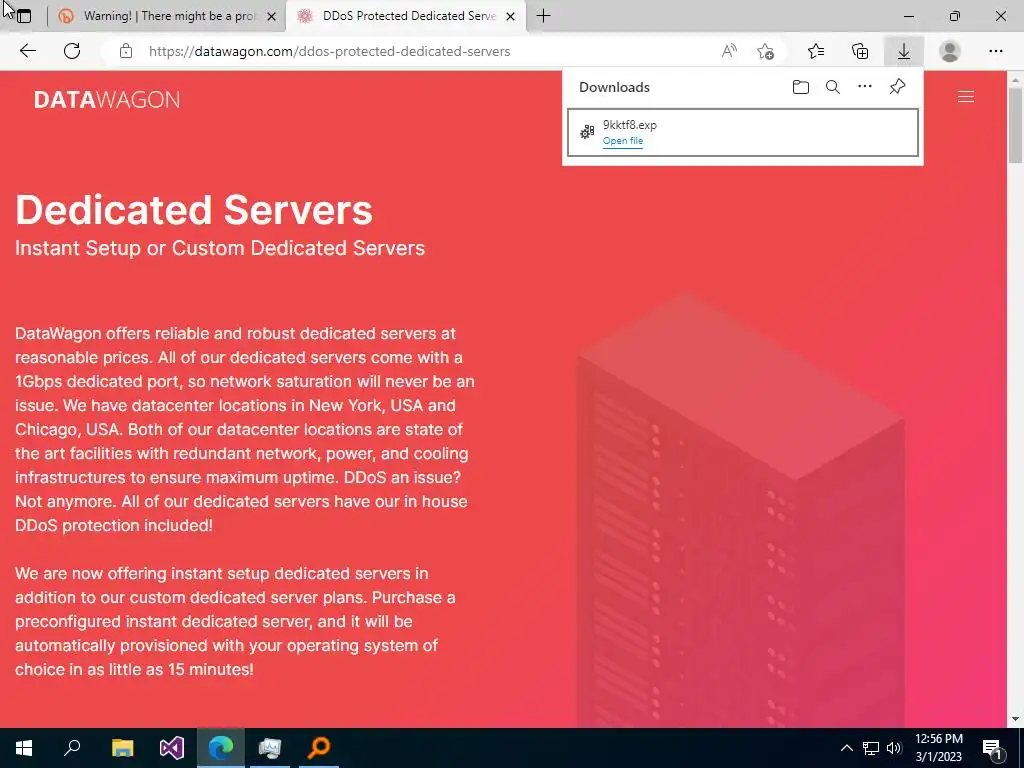Open the Collections icon
This screenshot has height=768, width=1024.
(x=860, y=51)
